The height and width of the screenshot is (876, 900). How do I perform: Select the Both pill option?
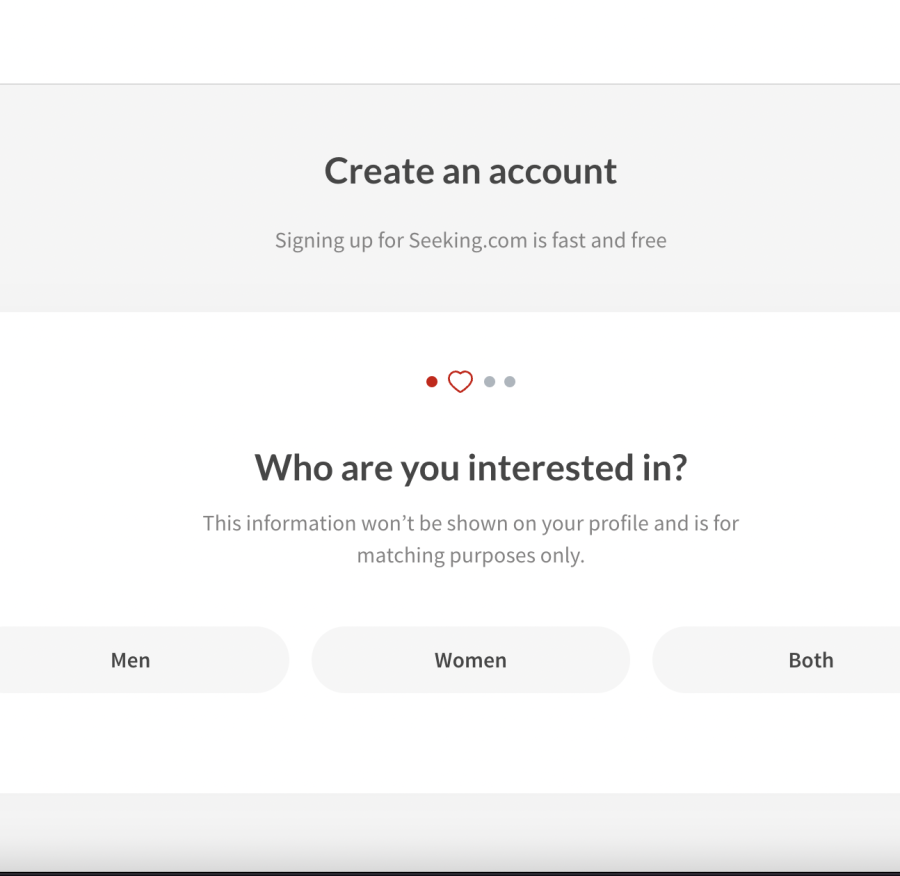point(811,660)
